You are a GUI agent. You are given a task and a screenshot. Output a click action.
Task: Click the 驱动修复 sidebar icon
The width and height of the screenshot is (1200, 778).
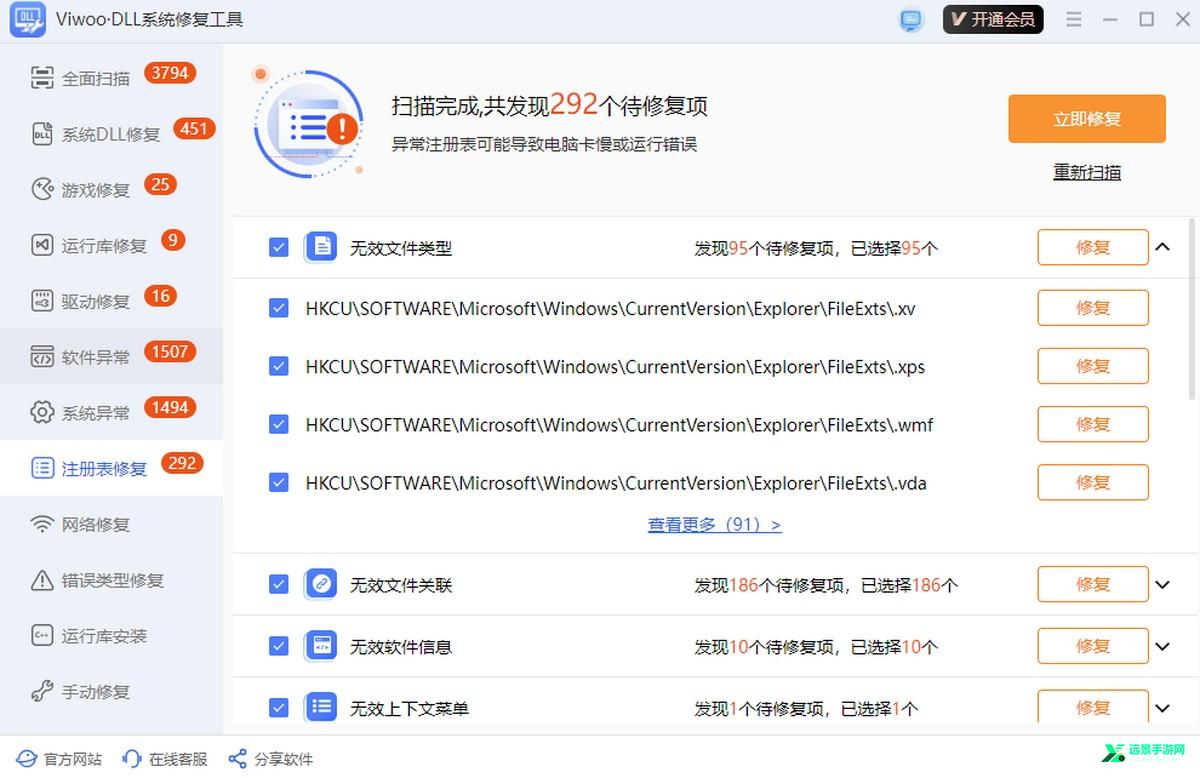(x=42, y=301)
